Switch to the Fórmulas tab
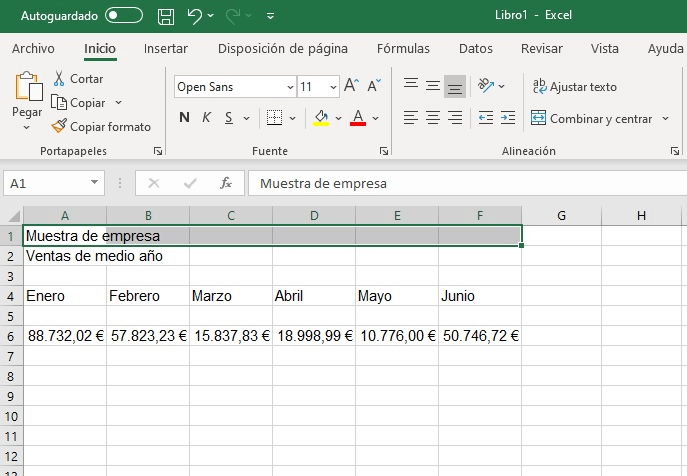Image resolution: width=687 pixels, height=476 pixels. pyautogui.click(x=403, y=48)
